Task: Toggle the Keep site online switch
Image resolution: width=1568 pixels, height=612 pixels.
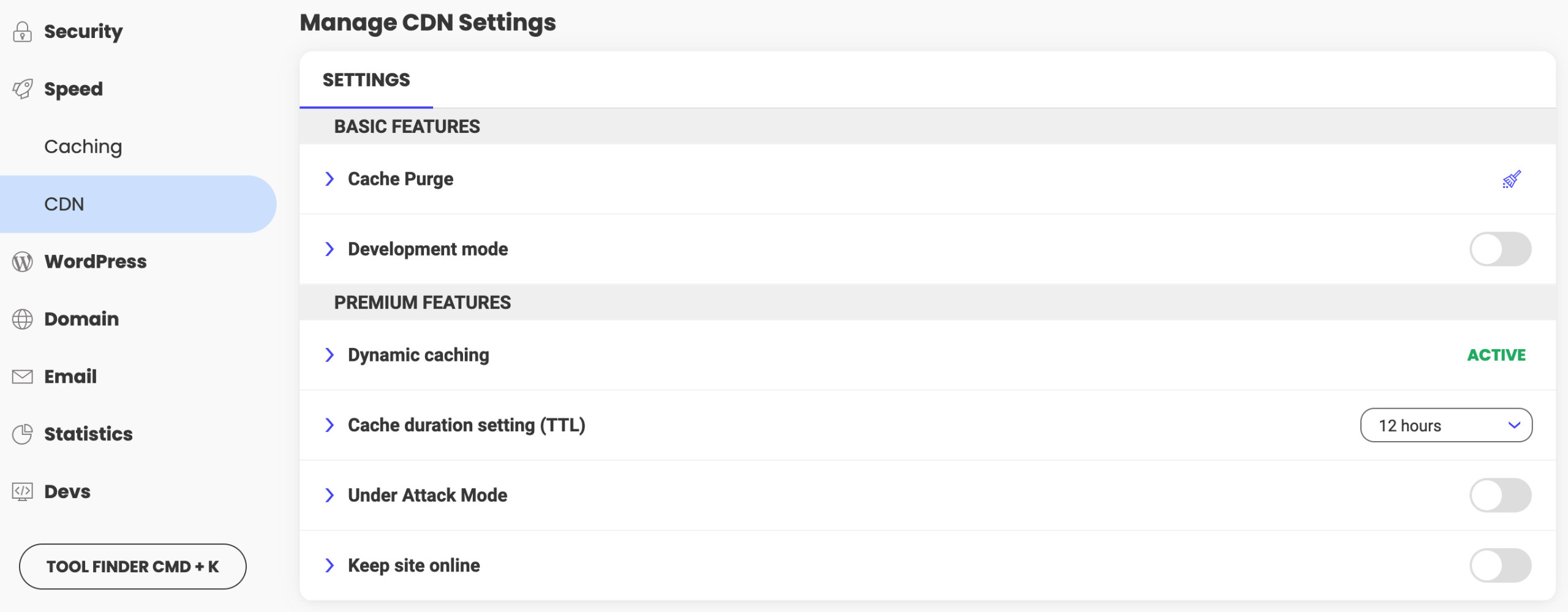Action: 1500,565
